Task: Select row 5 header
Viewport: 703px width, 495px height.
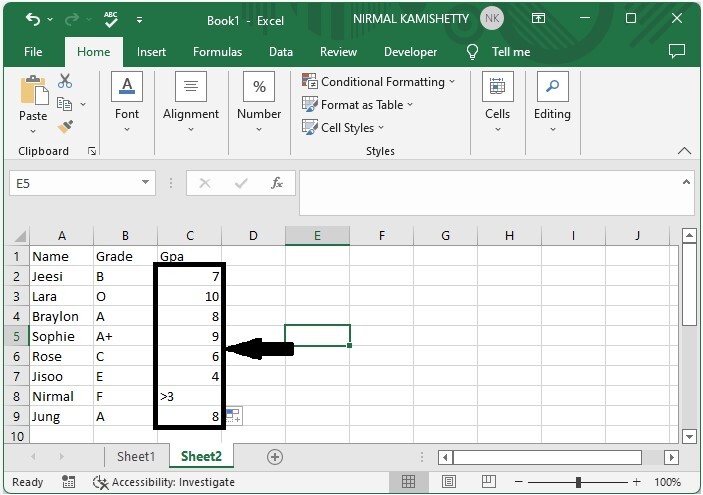Action: click(17, 336)
